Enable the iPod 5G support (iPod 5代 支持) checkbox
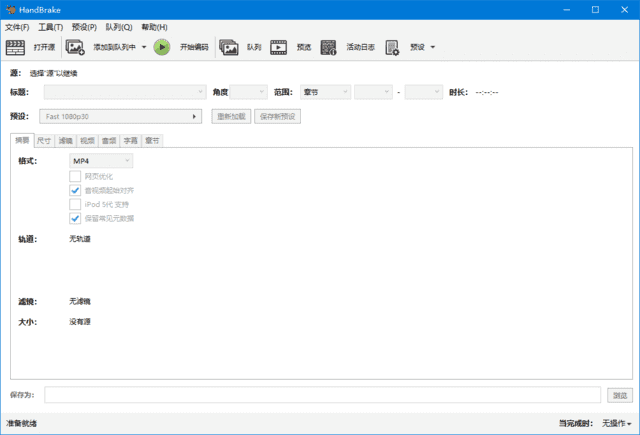The image size is (640, 435). 75,204
